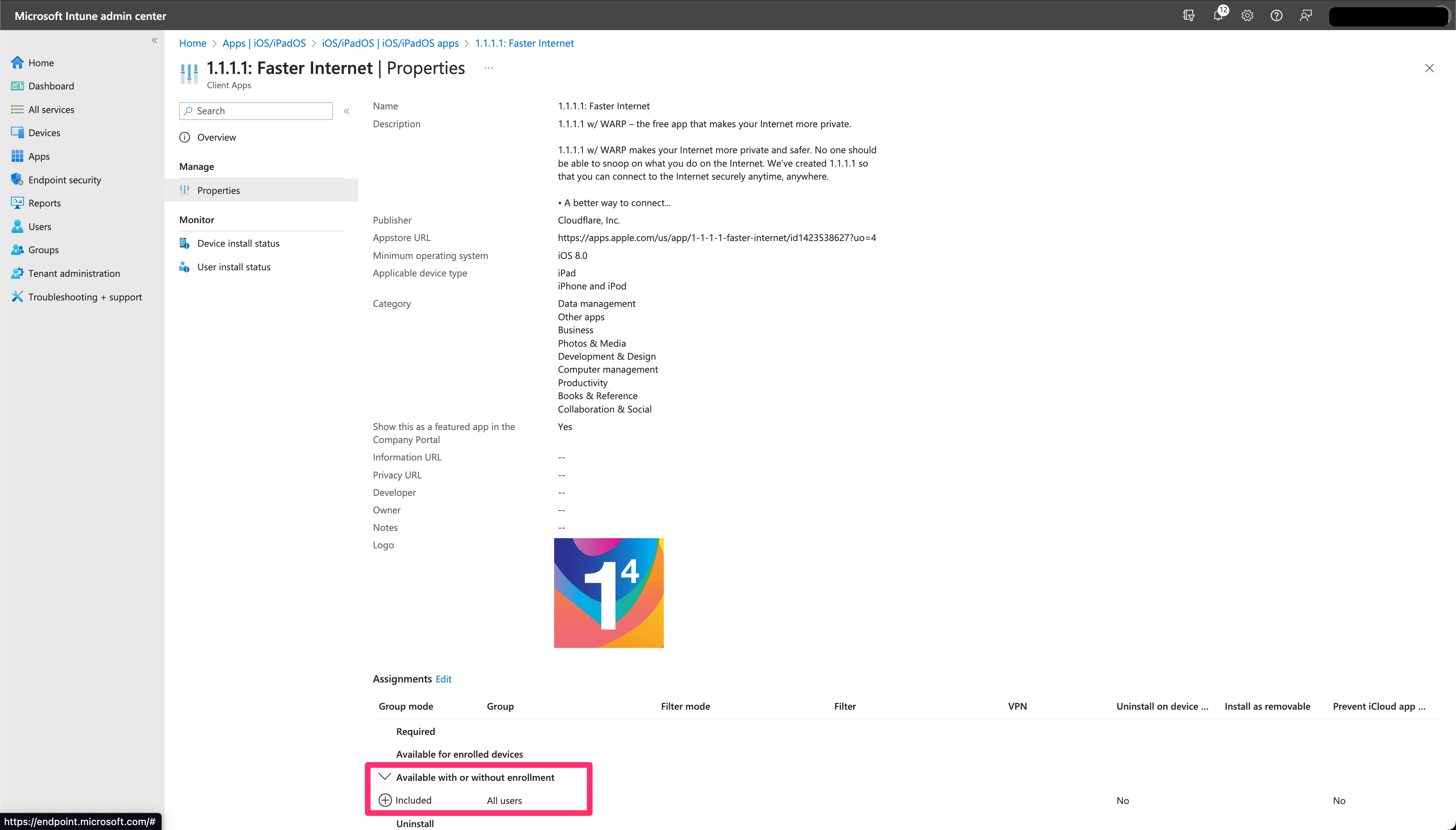Viewport: 1456px width, 830px height.
Task: Click the Copilot/portal icon in header
Action: (x=1188, y=15)
